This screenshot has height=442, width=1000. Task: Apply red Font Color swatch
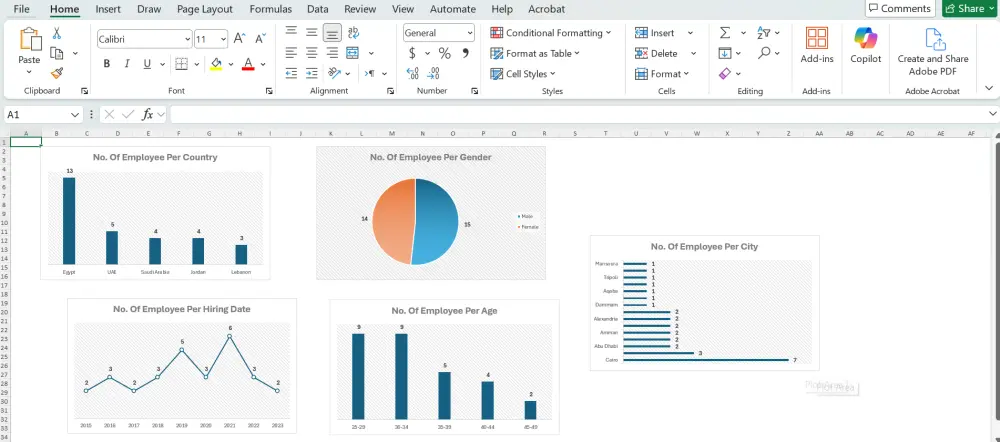coord(248,64)
